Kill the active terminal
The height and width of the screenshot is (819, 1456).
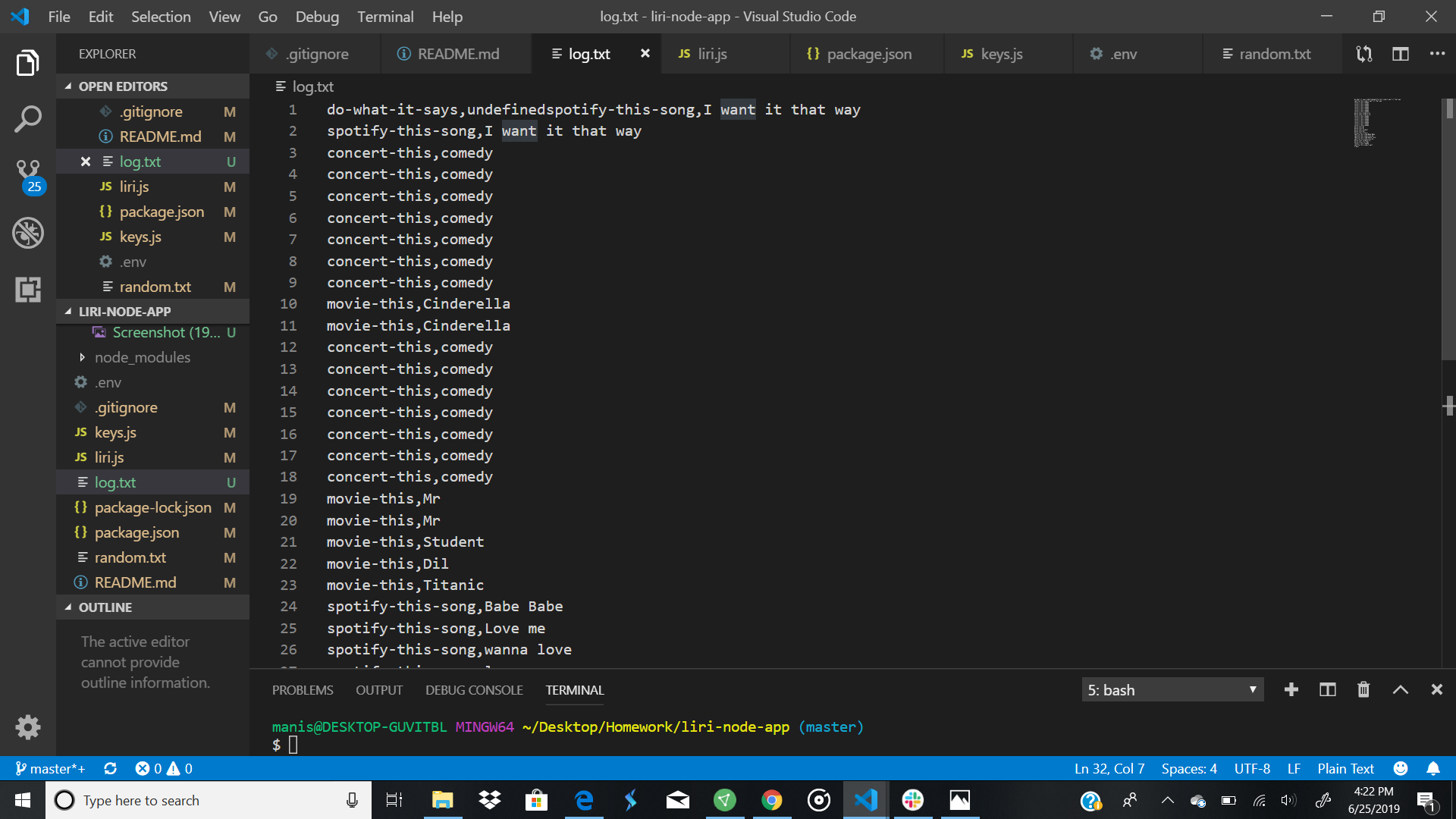coord(1363,689)
